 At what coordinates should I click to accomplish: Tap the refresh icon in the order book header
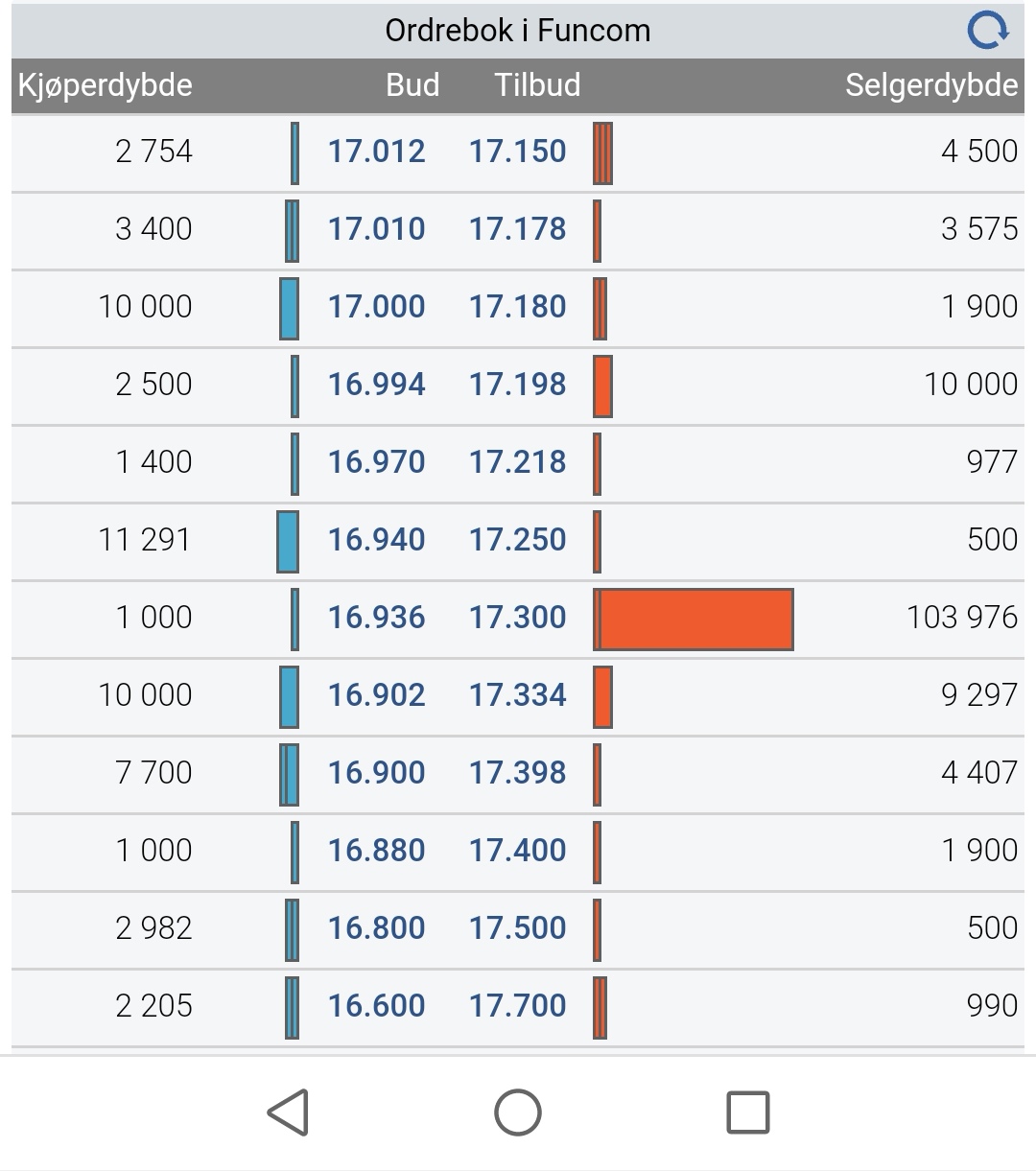[988, 30]
